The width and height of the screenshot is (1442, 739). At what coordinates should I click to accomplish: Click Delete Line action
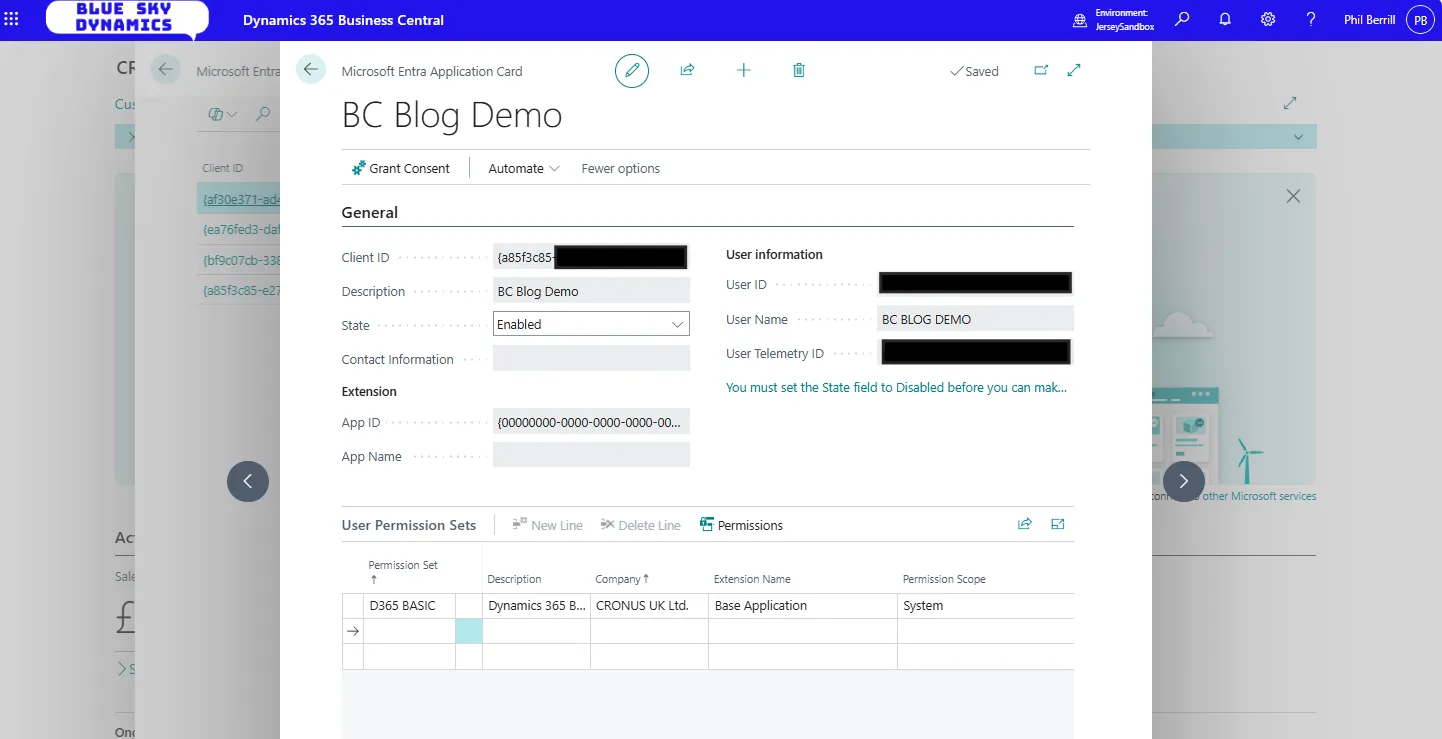[640, 525]
